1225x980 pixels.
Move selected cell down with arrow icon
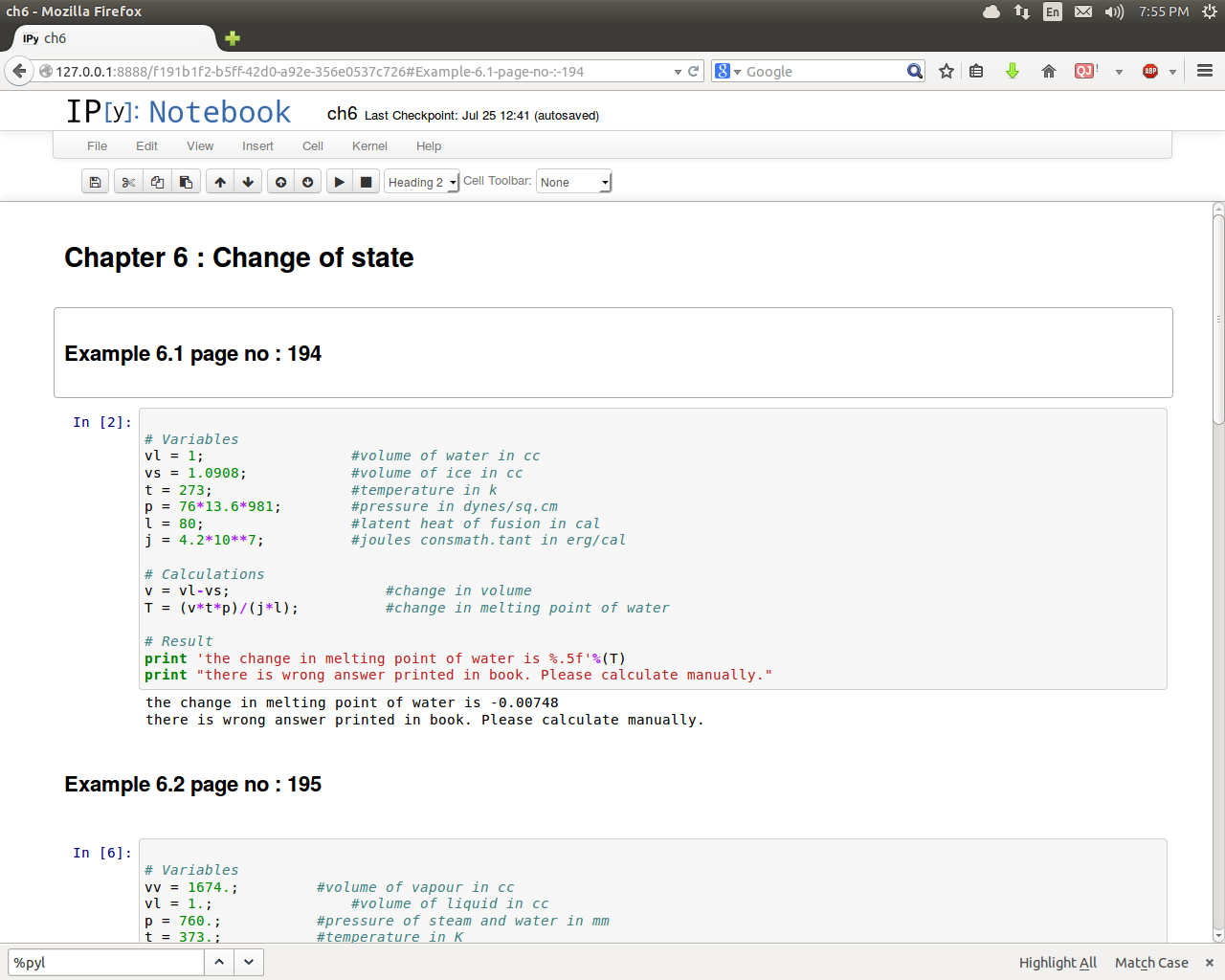(248, 182)
